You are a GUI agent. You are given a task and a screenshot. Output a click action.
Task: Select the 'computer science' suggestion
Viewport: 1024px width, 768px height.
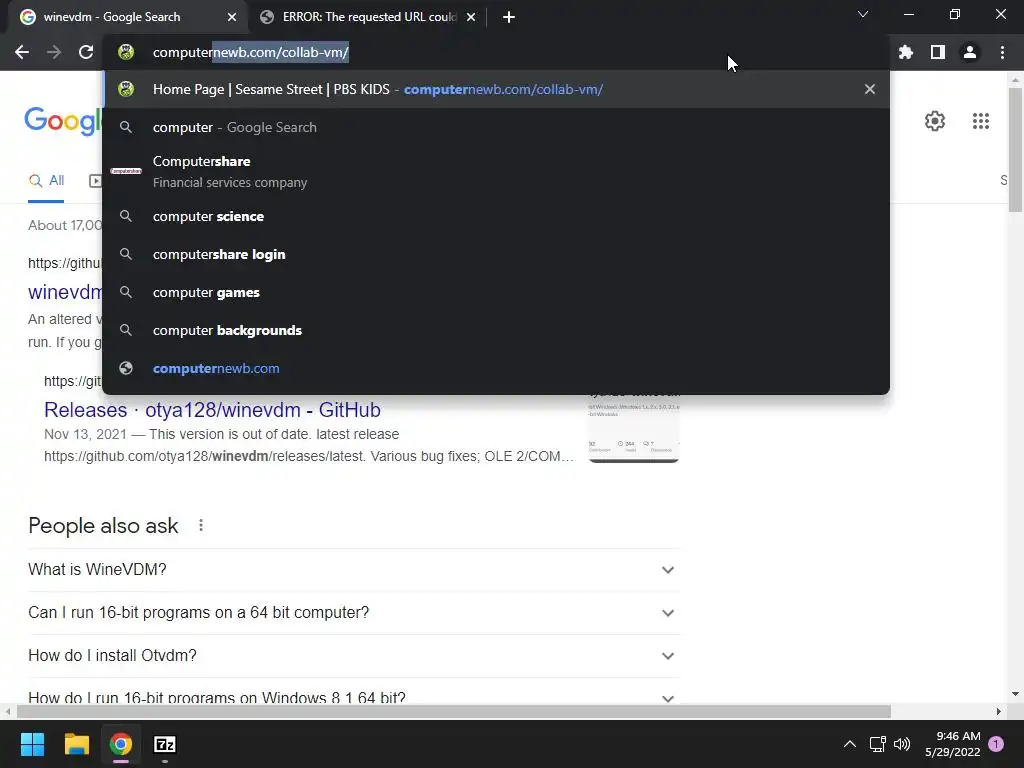tap(496, 216)
